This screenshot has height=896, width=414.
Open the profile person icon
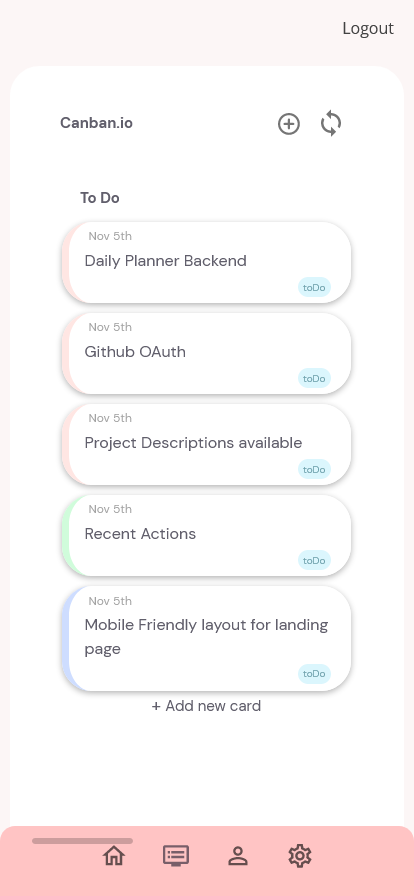(238, 856)
